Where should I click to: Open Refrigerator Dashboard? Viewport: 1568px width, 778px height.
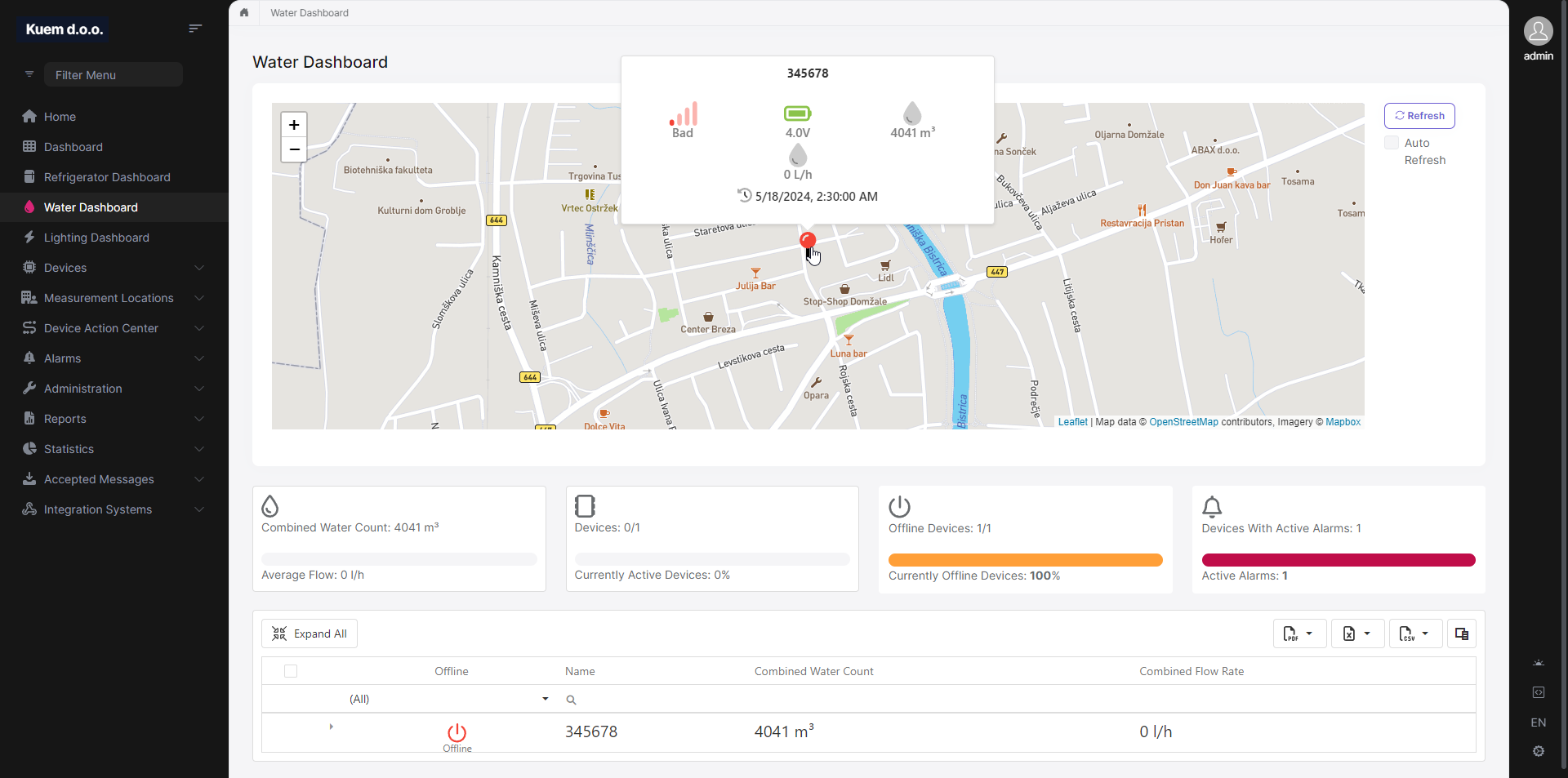[114, 177]
